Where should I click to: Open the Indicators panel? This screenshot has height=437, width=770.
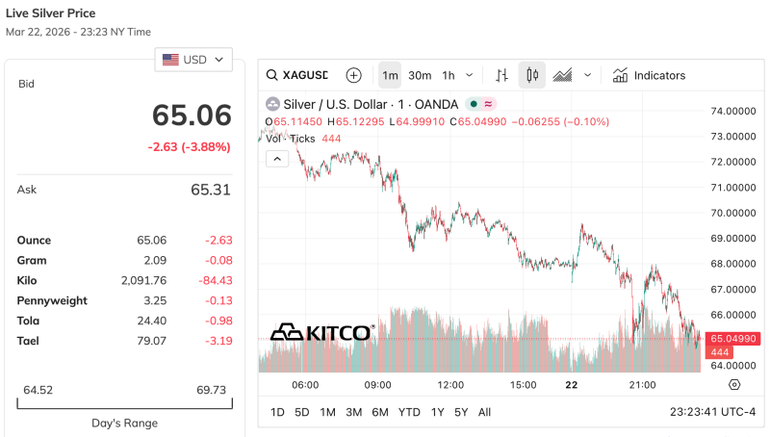pyautogui.click(x=649, y=75)
